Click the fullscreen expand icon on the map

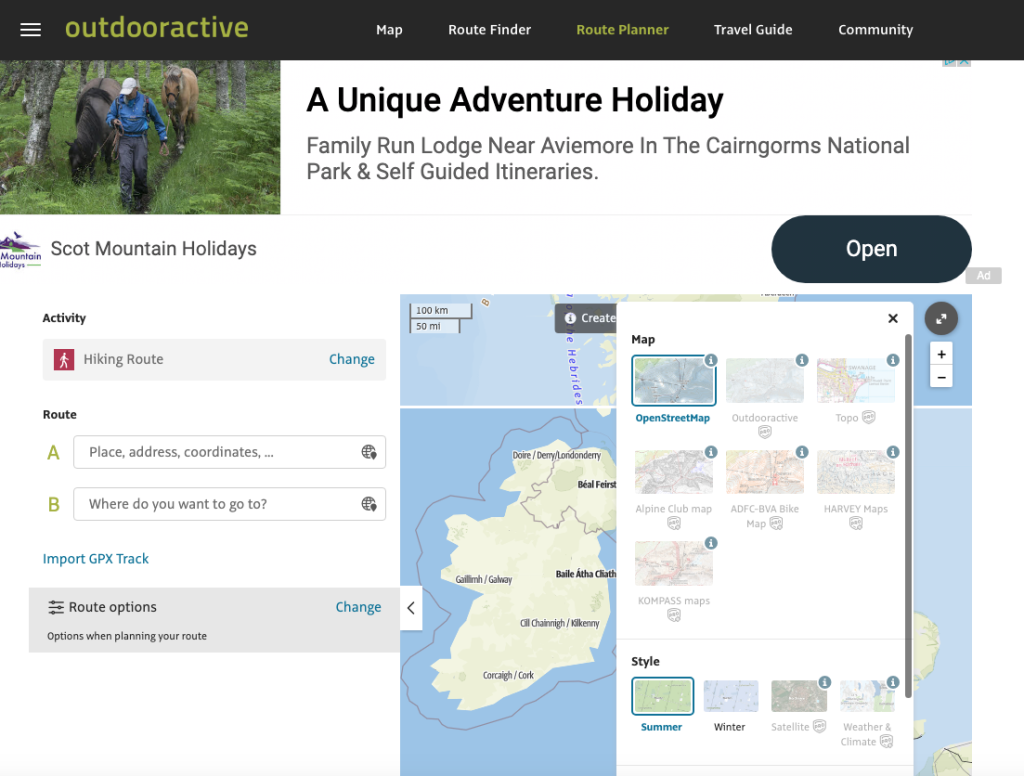coord(941,318)
